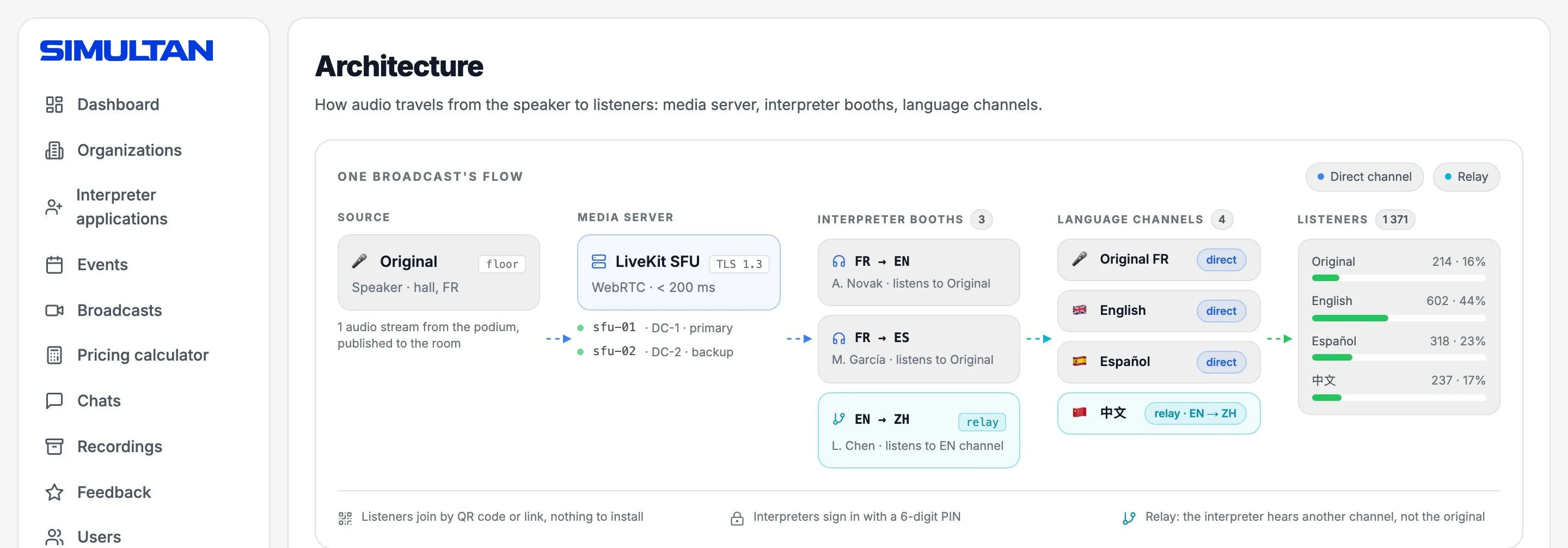Click the headphones icon in FR → ES booth
This screenshot has height=548, width=1568.
coord(839,338)
